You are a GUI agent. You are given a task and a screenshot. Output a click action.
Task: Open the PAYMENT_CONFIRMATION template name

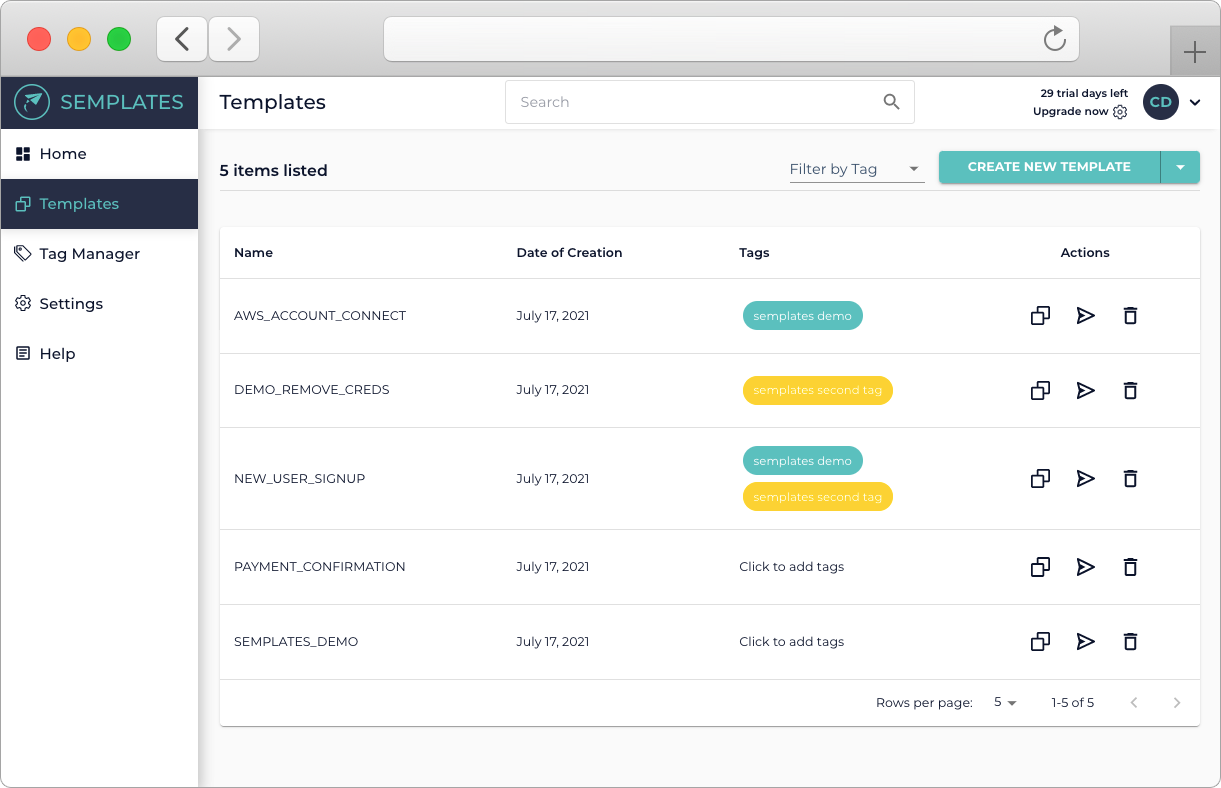tap(320, 567)
